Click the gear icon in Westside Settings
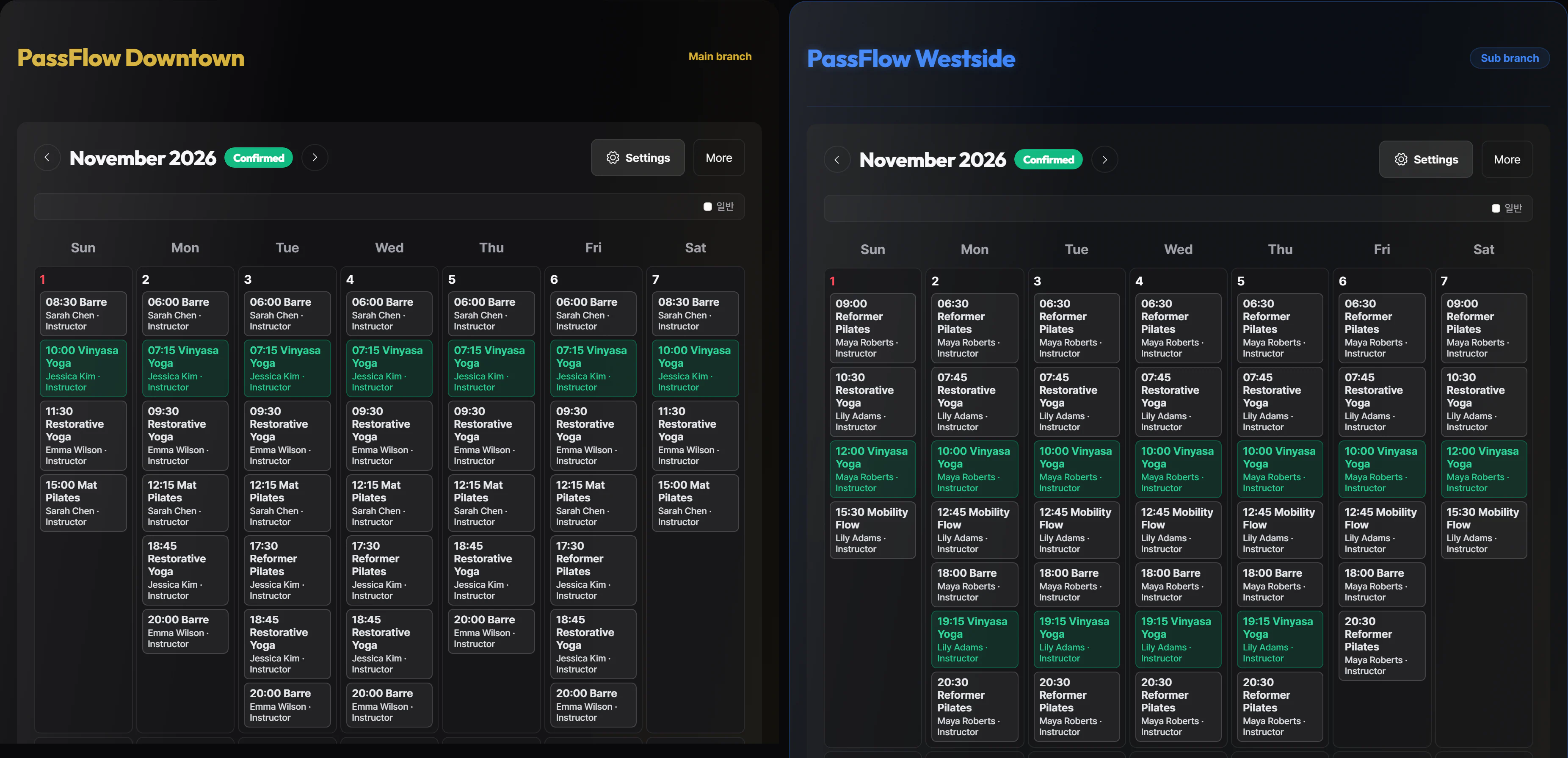Viewport: 1568px width, 758px height. coord(1401,160)
